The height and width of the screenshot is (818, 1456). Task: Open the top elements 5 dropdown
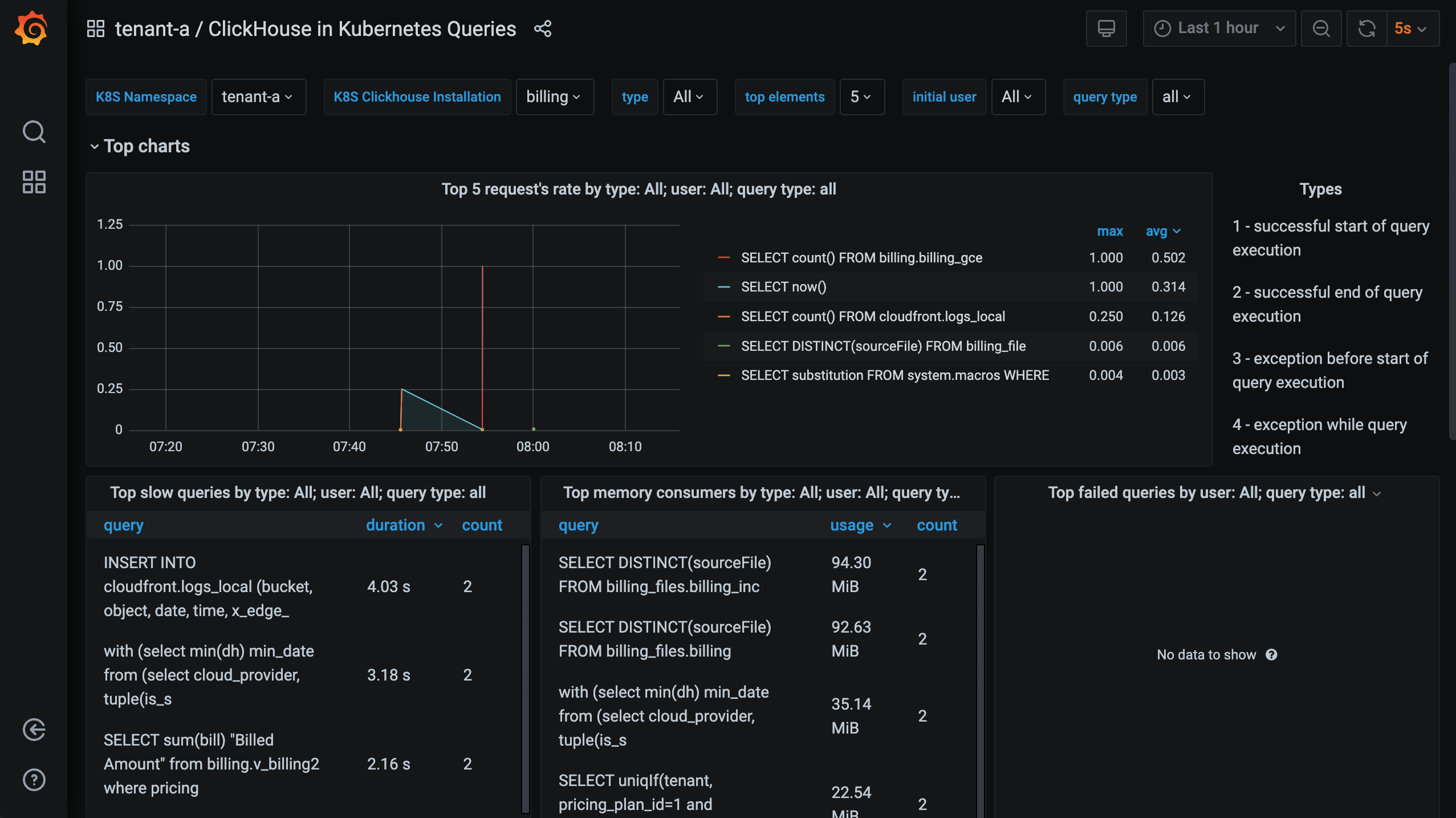click(x=862, y=97)
